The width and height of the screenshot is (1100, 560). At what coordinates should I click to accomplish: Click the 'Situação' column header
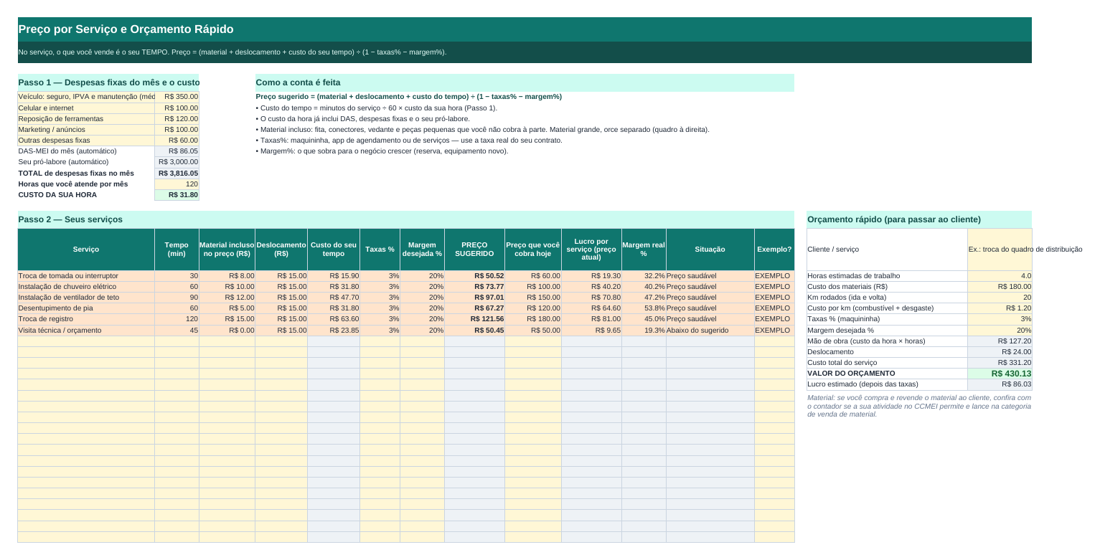tap(710, 249)
